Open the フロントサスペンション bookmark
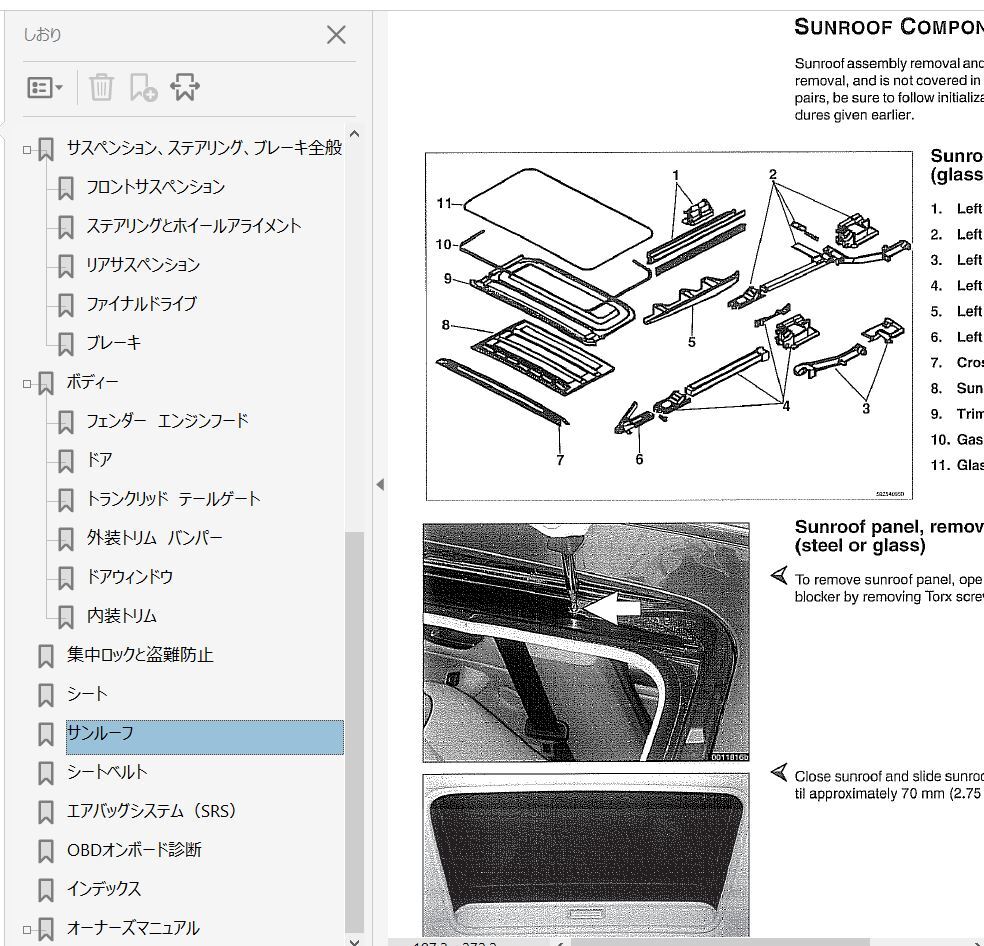This screenshot has height=946, width=984. [155, 187]
